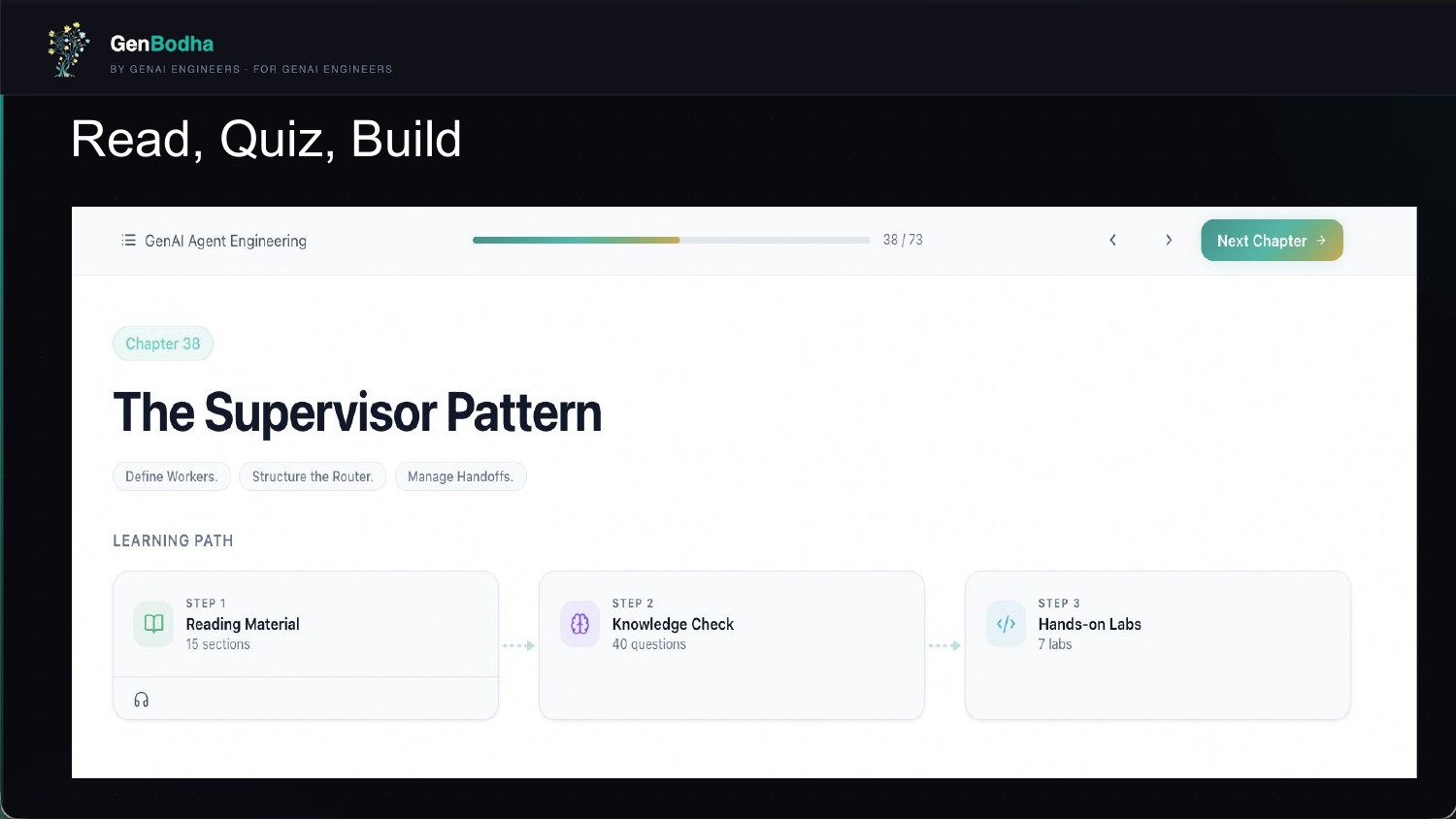Click the headphones audio icon
Screen dimensions: 1456x819
[x=142, y=700]
